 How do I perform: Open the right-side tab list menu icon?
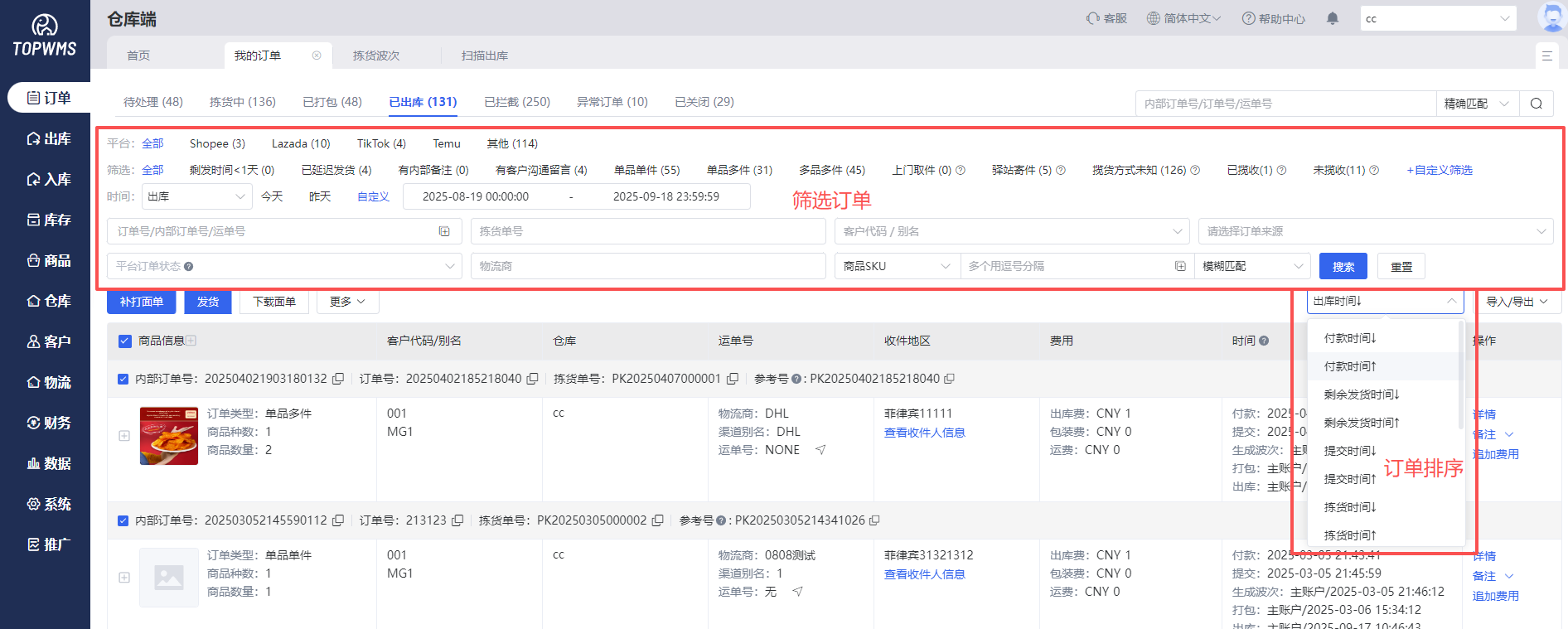pos(1546,56)
